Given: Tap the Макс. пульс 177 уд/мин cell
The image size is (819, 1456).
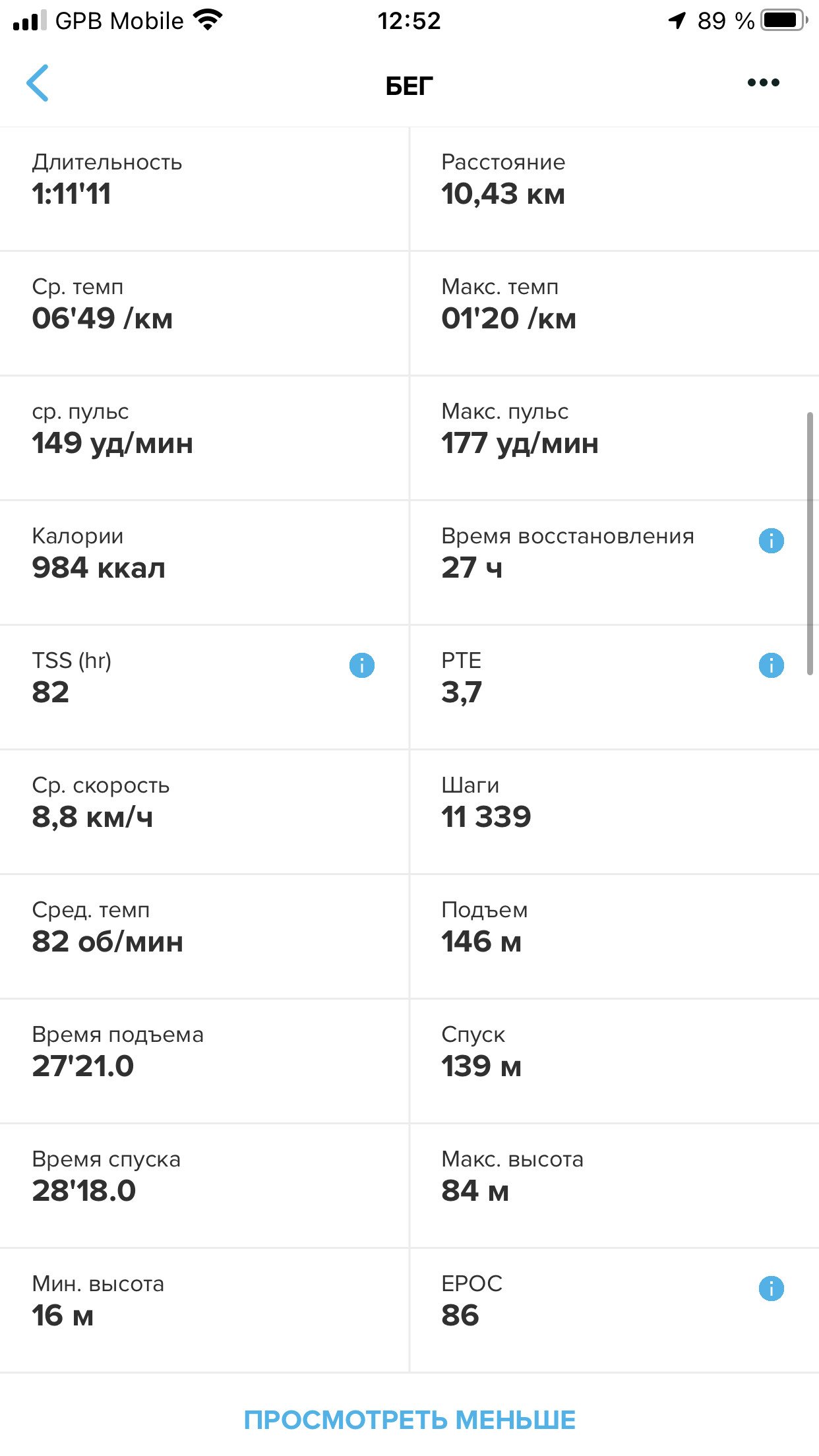Looking at the screenshot, I should [615, 438].
